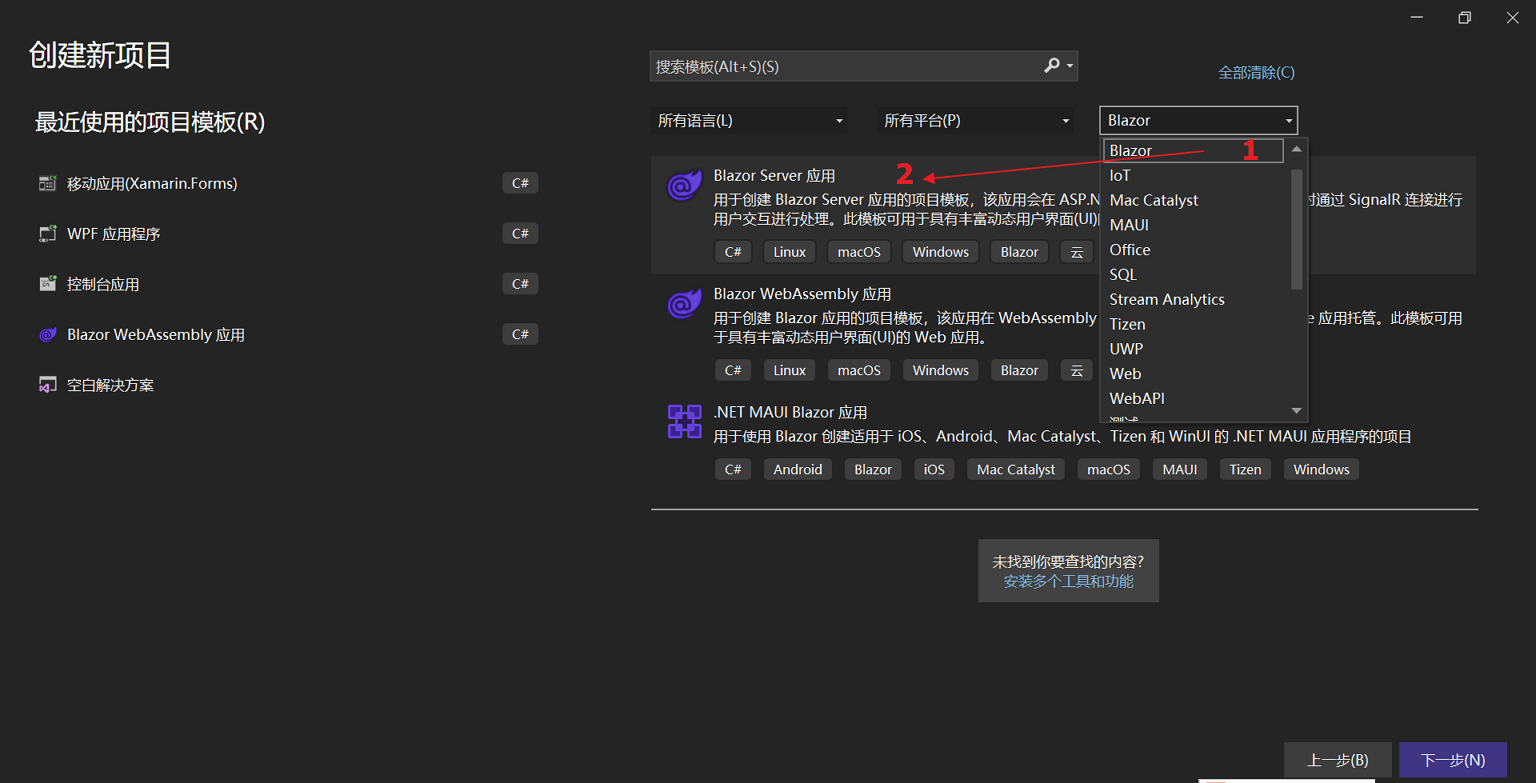Choose 控制台应用 recent template

coord(103,284)
